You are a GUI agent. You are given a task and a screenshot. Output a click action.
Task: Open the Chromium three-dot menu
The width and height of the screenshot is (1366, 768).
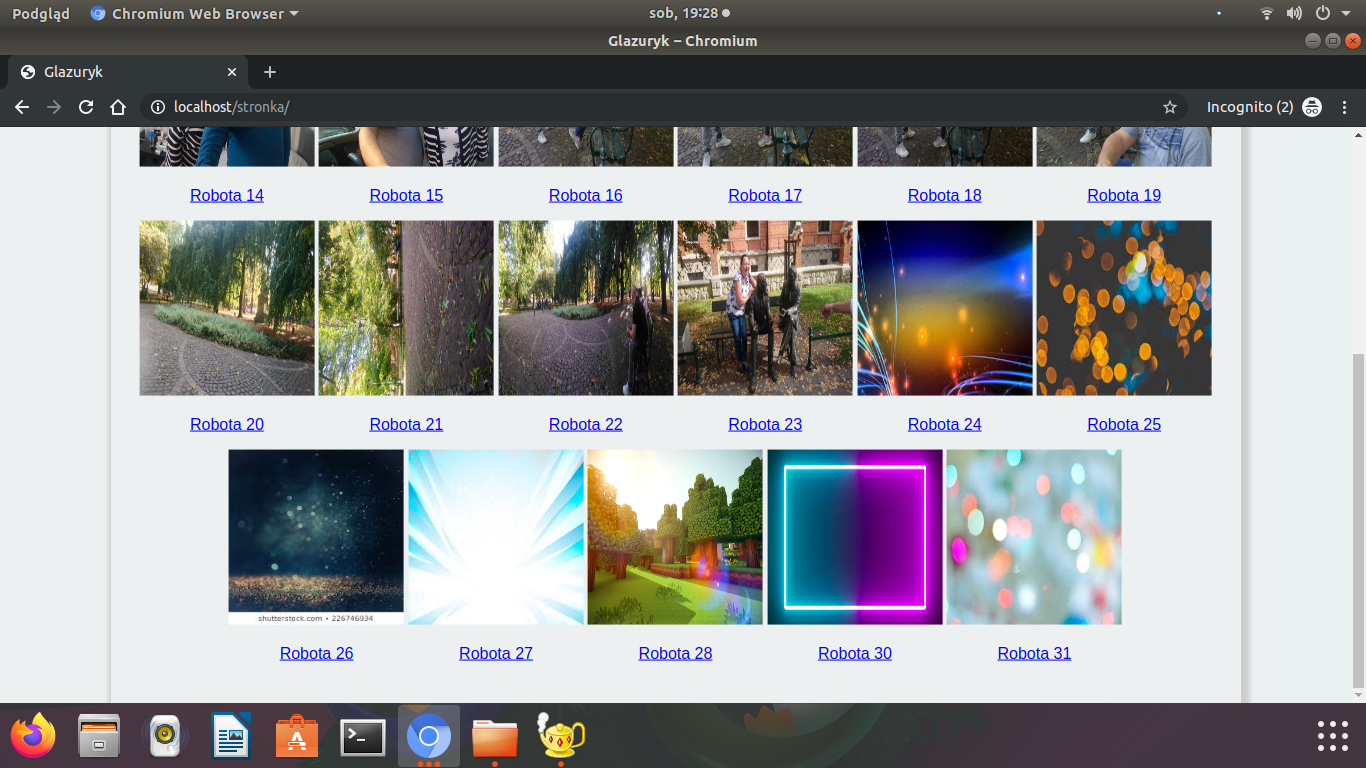coord(1345,107)
